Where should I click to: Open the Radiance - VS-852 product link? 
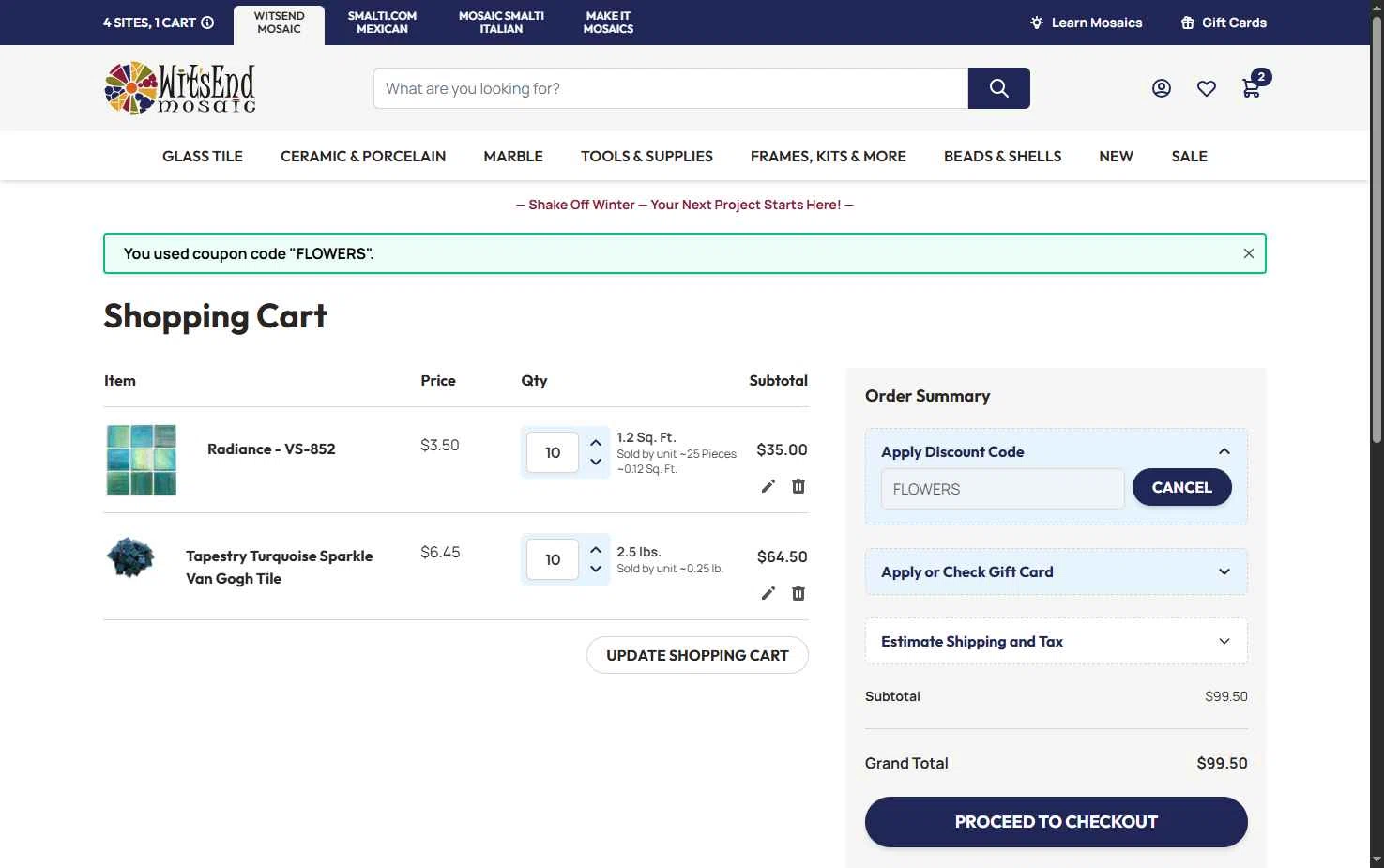click(271, 449)
